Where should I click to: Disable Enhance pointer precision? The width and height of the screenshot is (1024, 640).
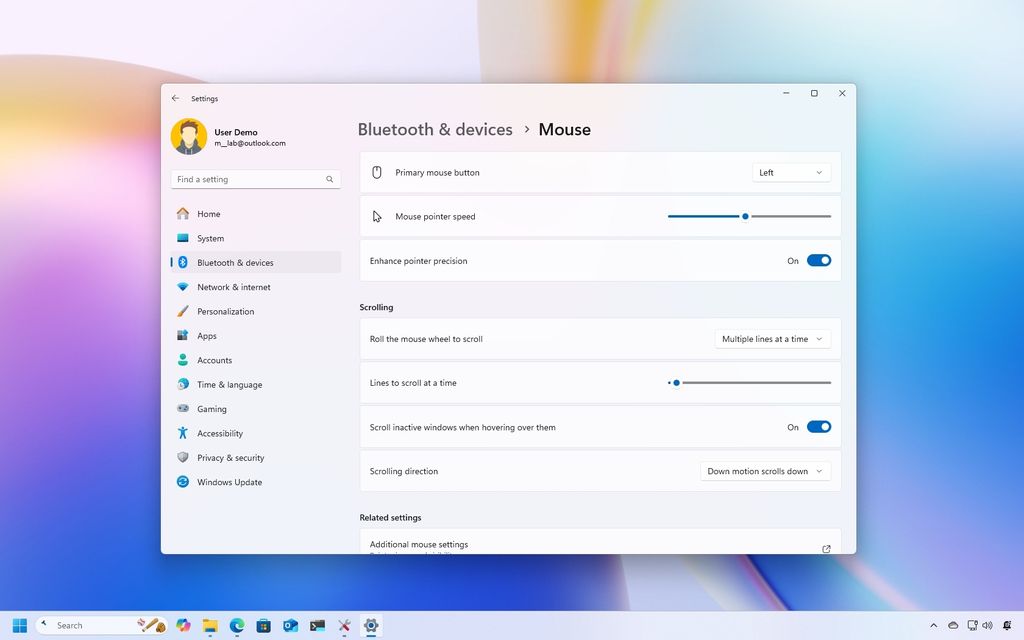[x=819, y=260]
